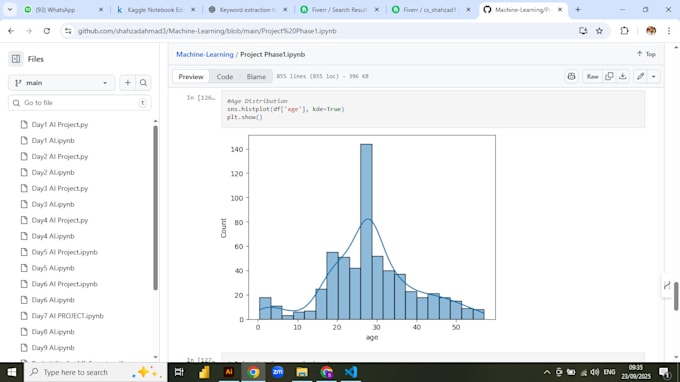Viewport: 680px width, 382px height.
Task: Focus the Go to file input
Action: click(x=79, y=103)
